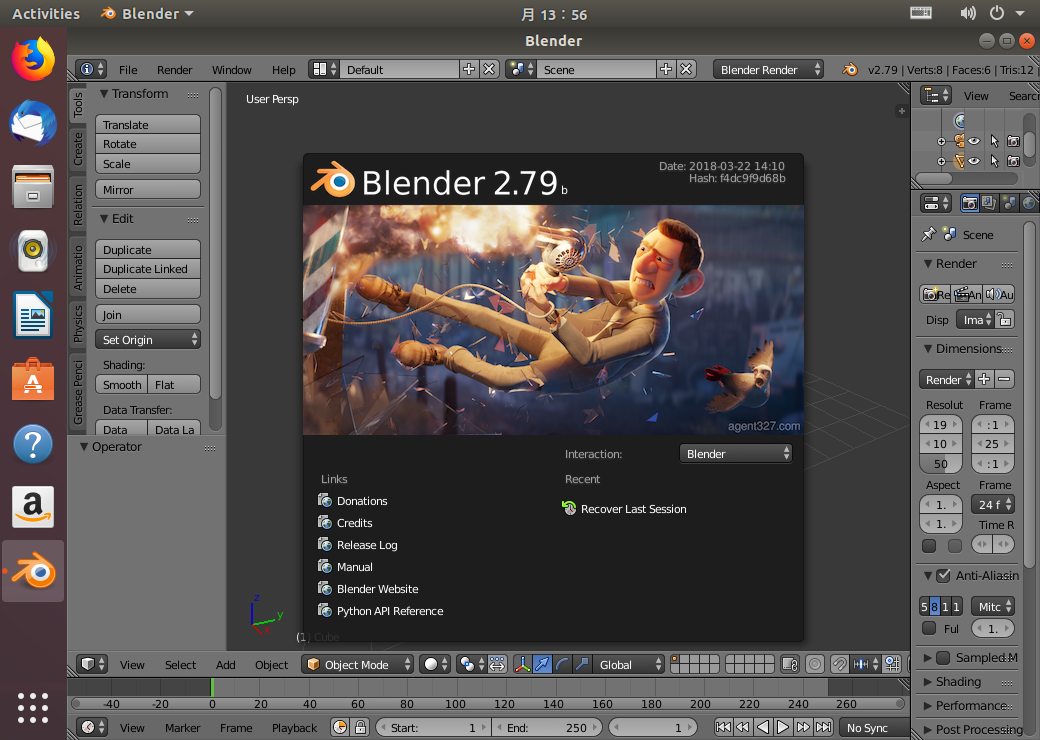The image size is (1040, 740).
Task: Toggle the lock interface icon beside Display
Action: click(x=1004, y=320)
